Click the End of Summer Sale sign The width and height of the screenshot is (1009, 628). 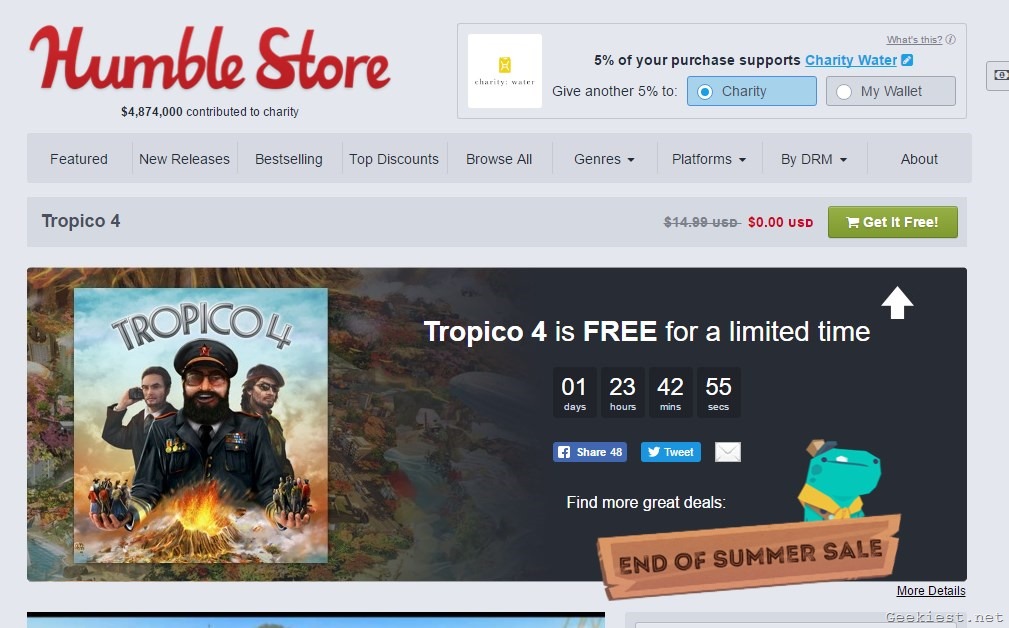click(749, 555)
